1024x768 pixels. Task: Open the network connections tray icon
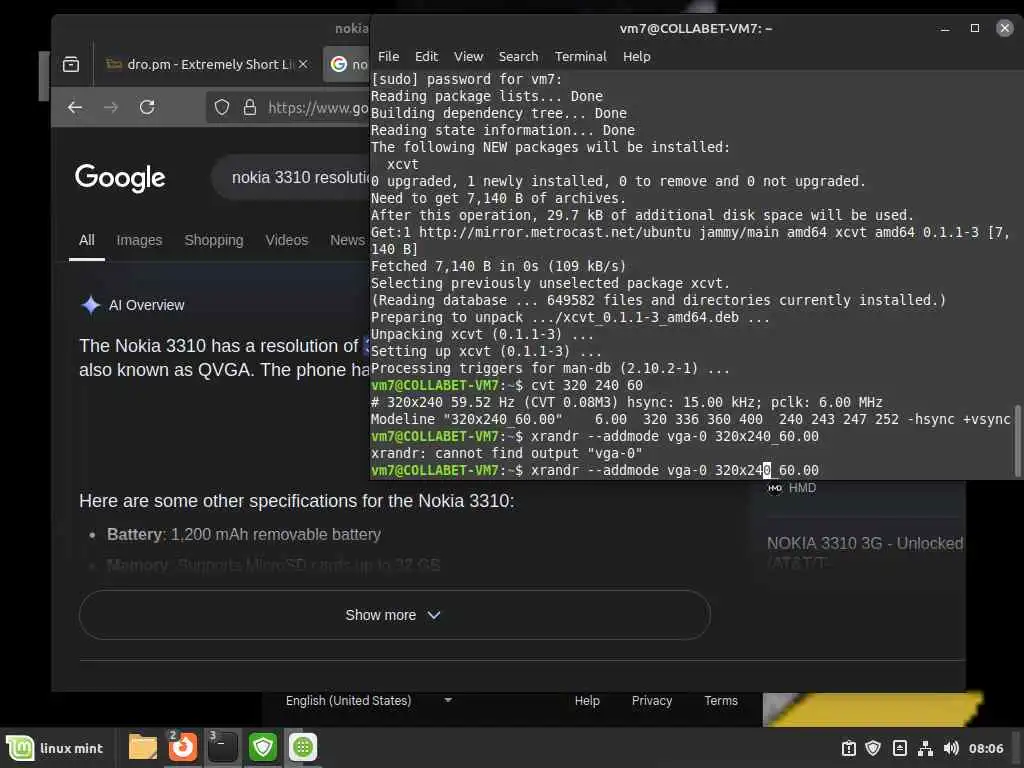click(925, 748)
